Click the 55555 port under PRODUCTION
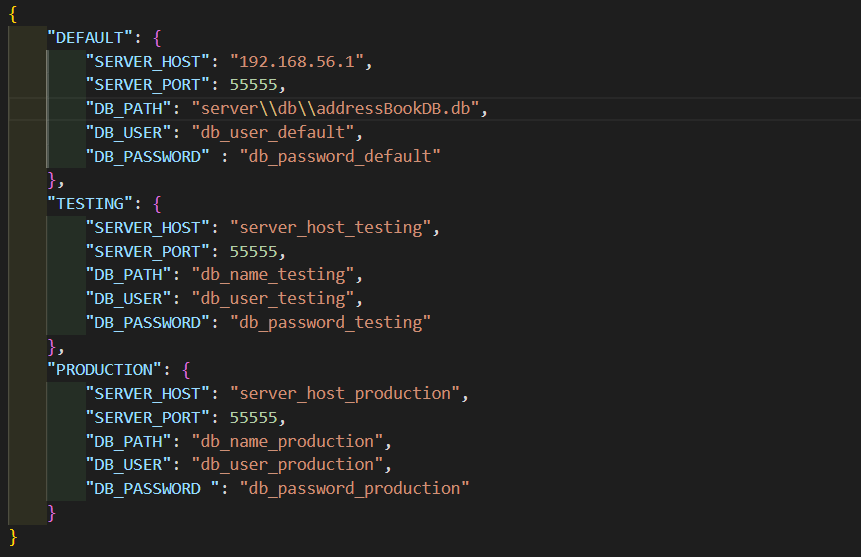Image resolution: width=861 pixels, height=557 pixels. [254, 417]
